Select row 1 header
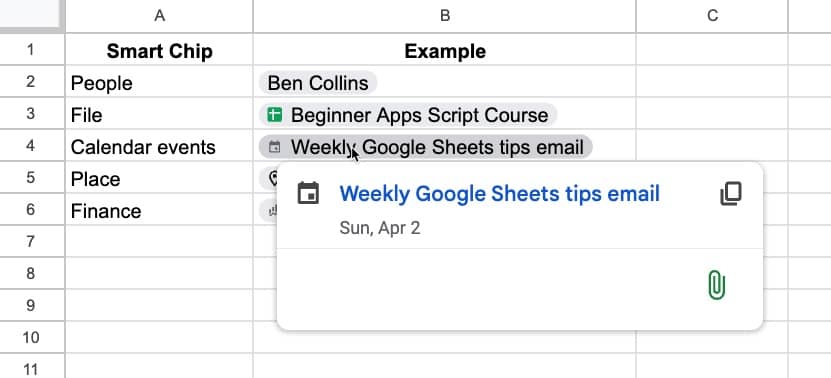The image size is (831, 378). point(32,50)
